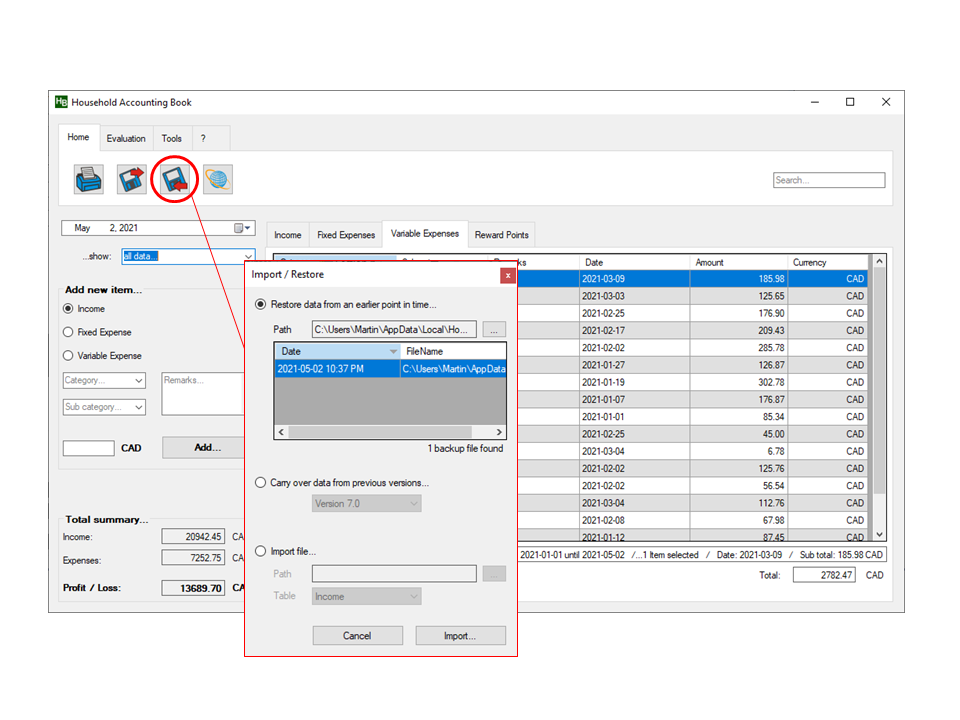Click the Cancel button in dialog
The width and height of the screenshot is (960, 720).
[x=357, y=636]
